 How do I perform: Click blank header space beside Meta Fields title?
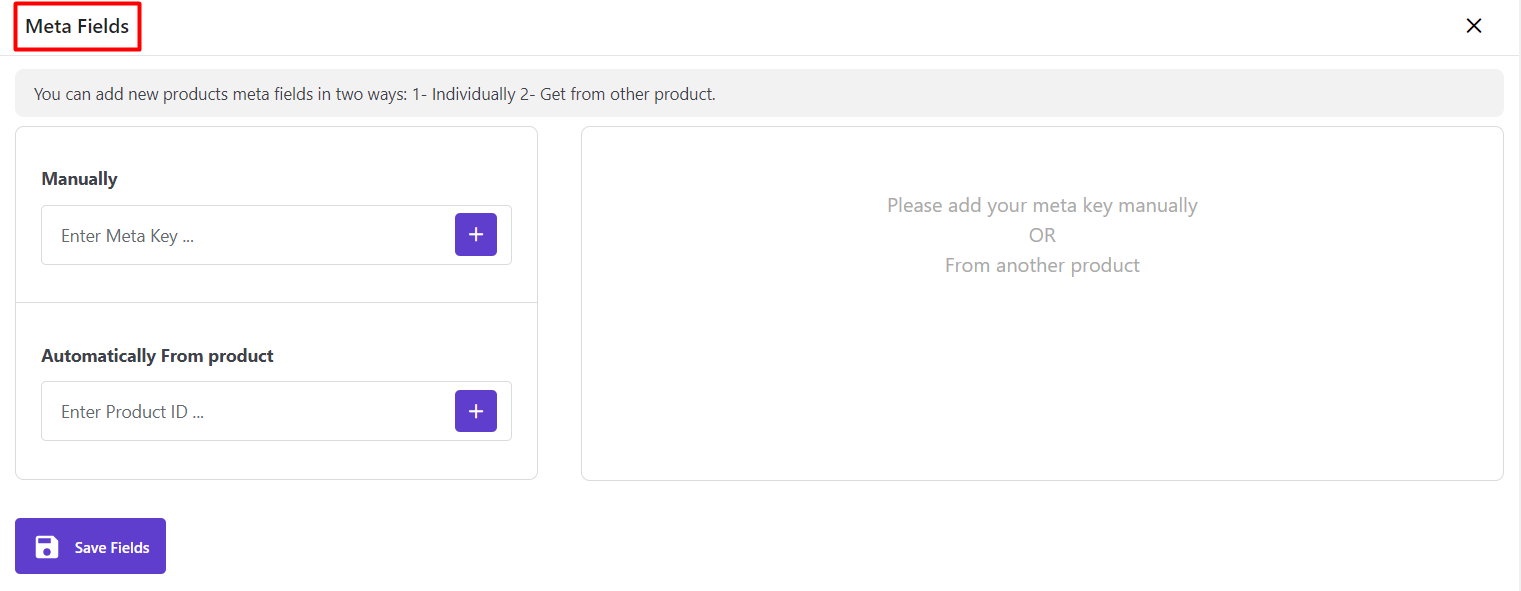click(x=700, y=27)
